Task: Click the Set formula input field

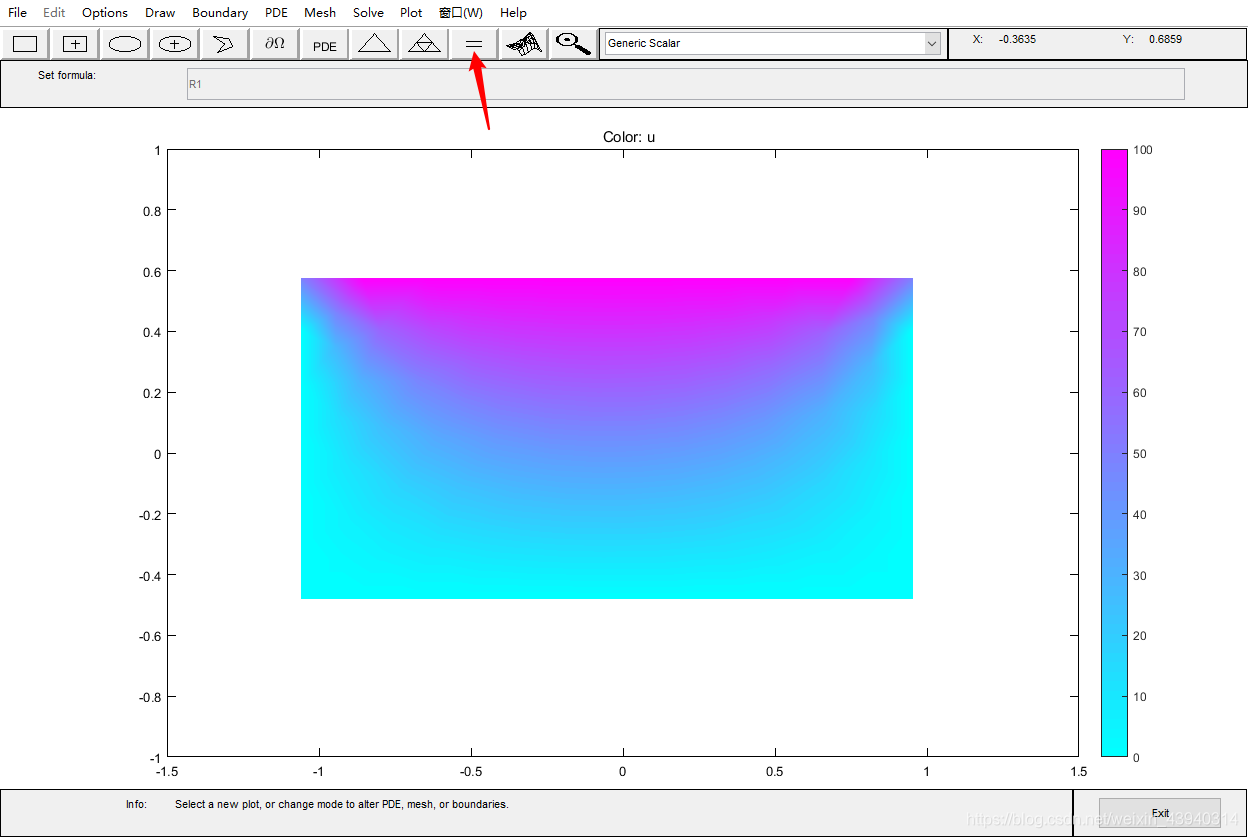Action: point(686,84)
